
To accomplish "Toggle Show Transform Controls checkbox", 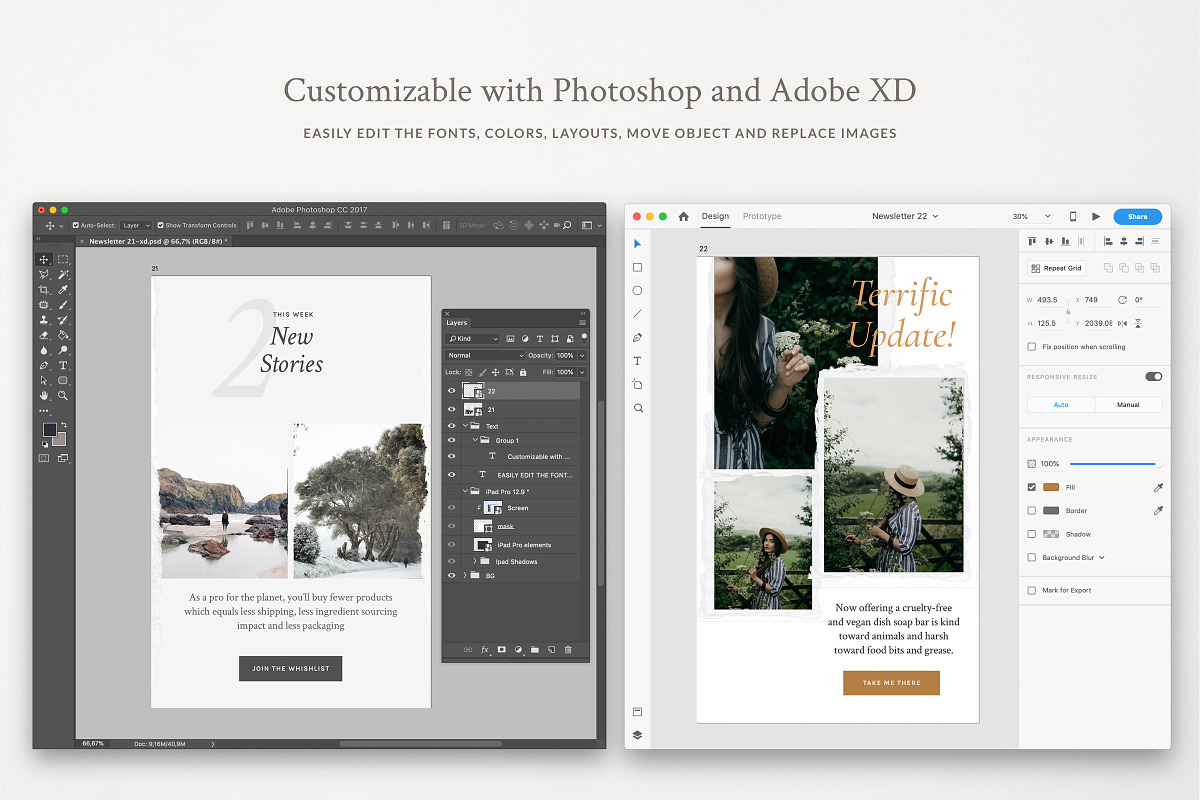I will (x=160, y=225).
